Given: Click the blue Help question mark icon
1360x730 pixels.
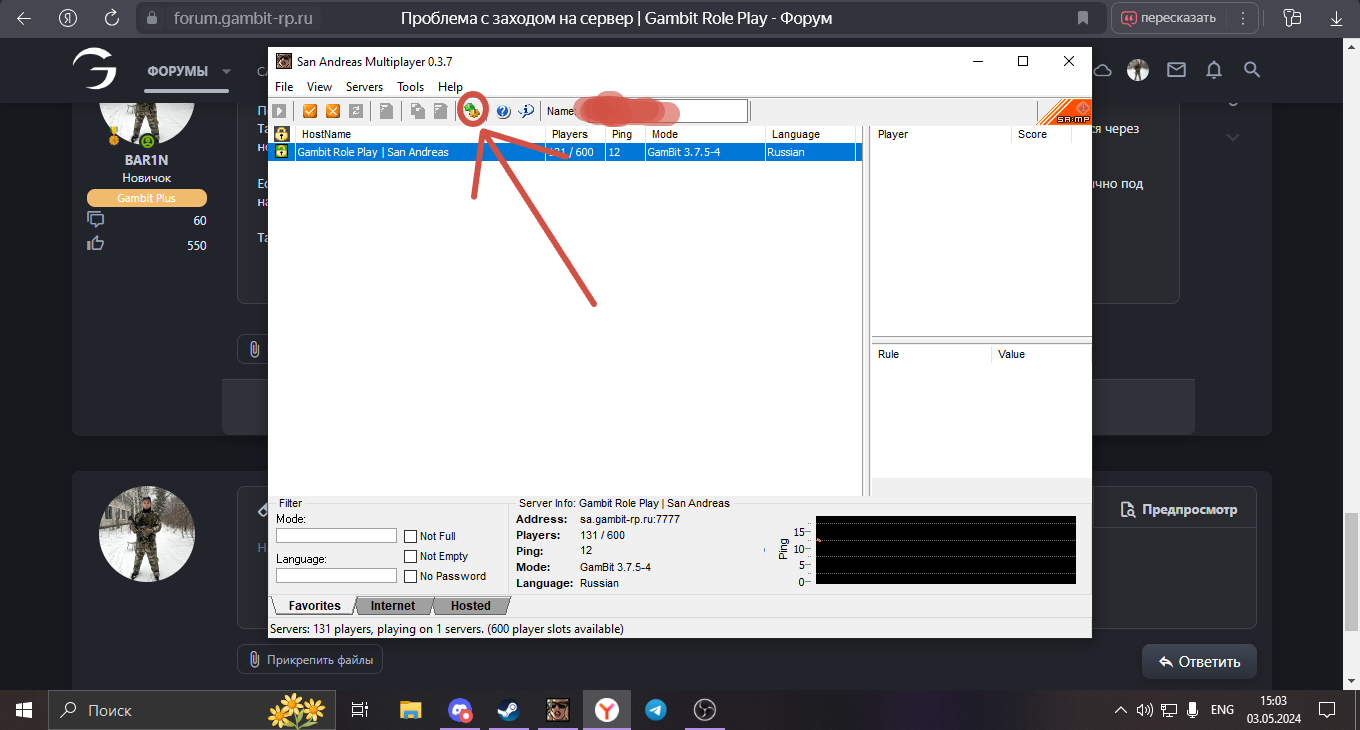Looking at the screenshot, I should click(503, 111).
